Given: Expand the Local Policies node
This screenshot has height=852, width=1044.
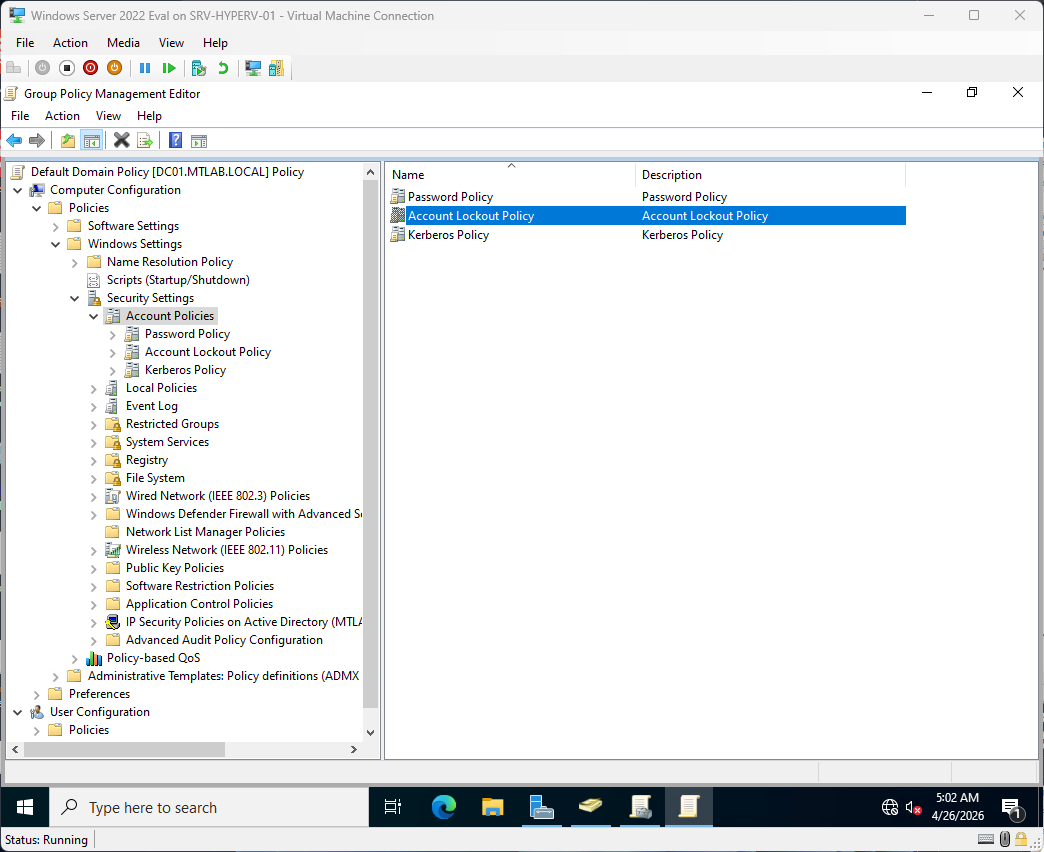Looking at the screenshot, I should [x=94, y=388].
